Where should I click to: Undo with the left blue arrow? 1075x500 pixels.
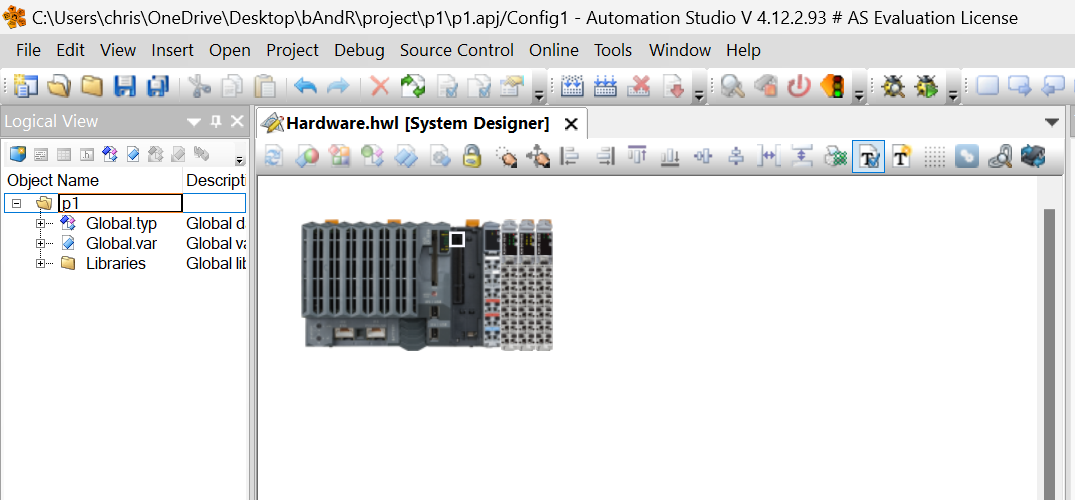305,86
